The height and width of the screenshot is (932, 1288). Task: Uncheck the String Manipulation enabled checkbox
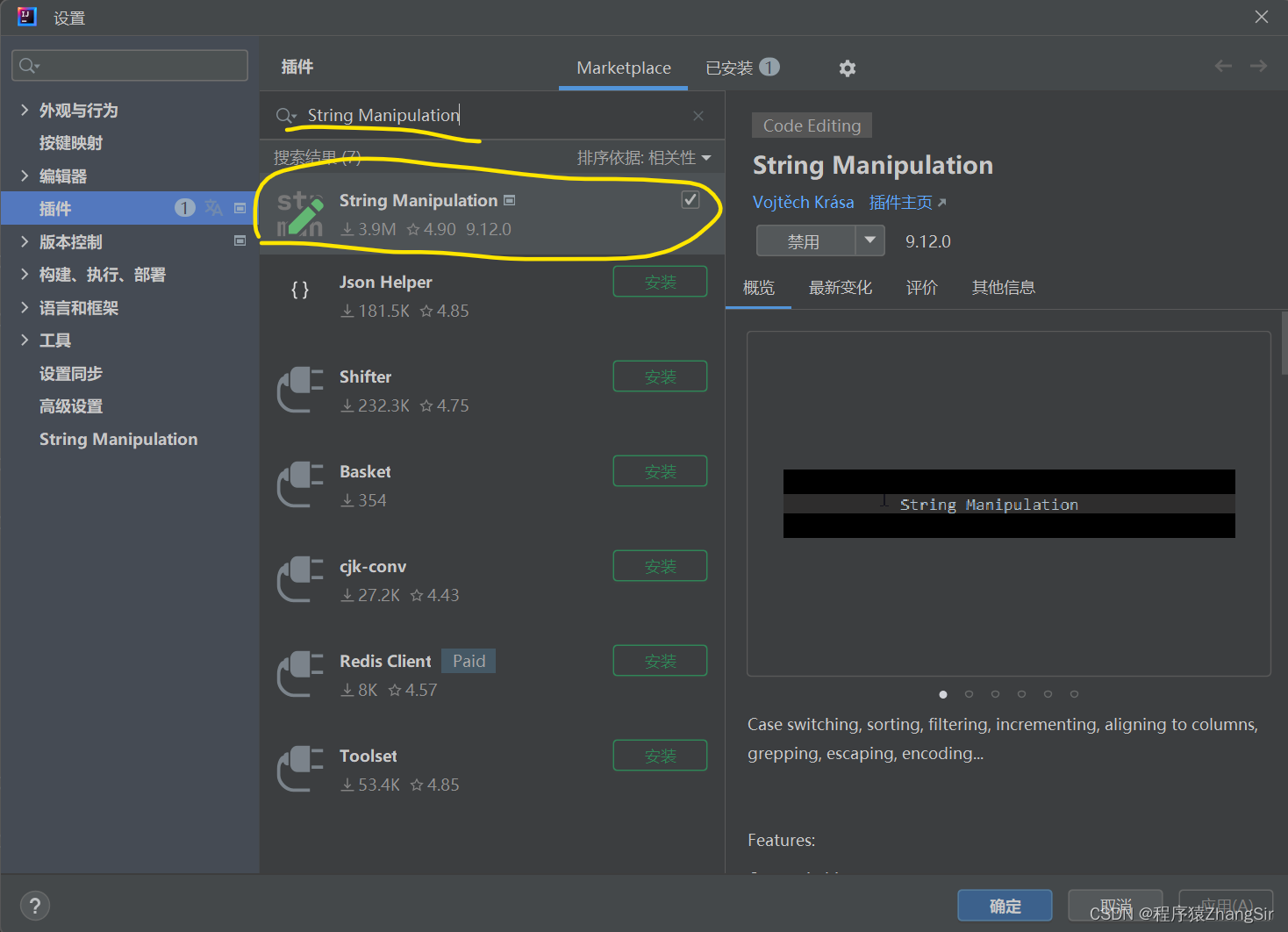click(691, 200)
